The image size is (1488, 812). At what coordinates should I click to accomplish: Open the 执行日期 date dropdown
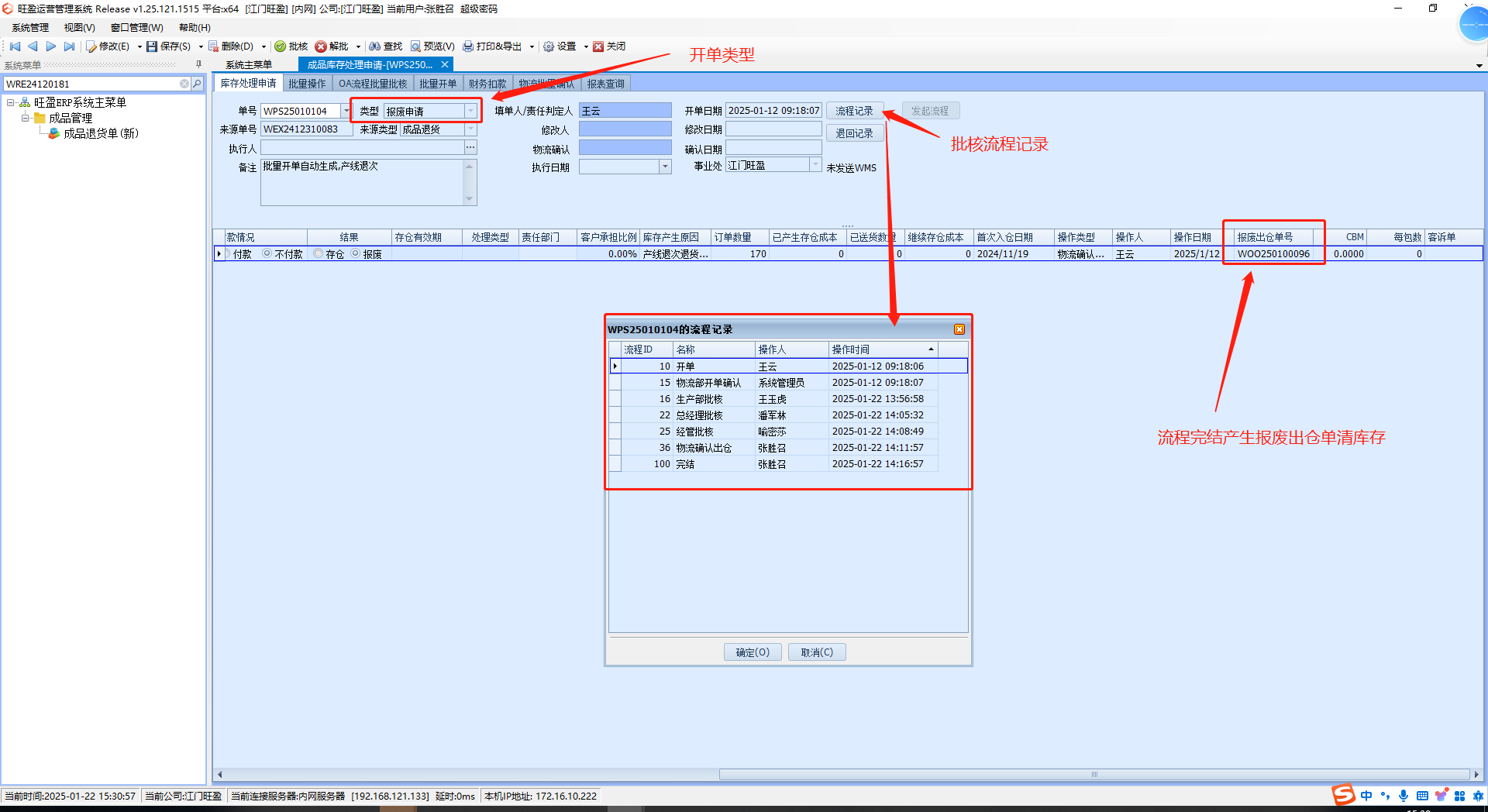pos(665,167)
